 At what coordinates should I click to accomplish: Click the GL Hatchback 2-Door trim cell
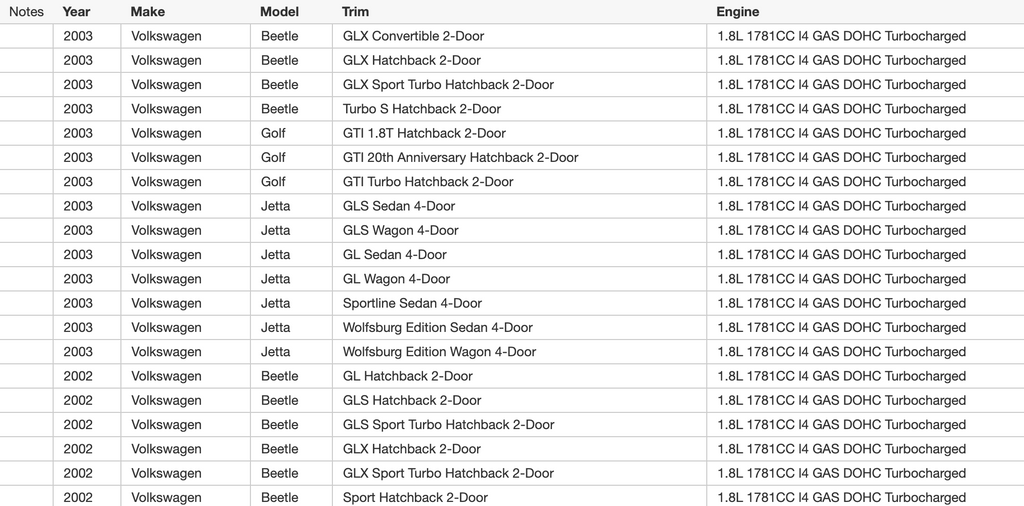pos(408,376)
